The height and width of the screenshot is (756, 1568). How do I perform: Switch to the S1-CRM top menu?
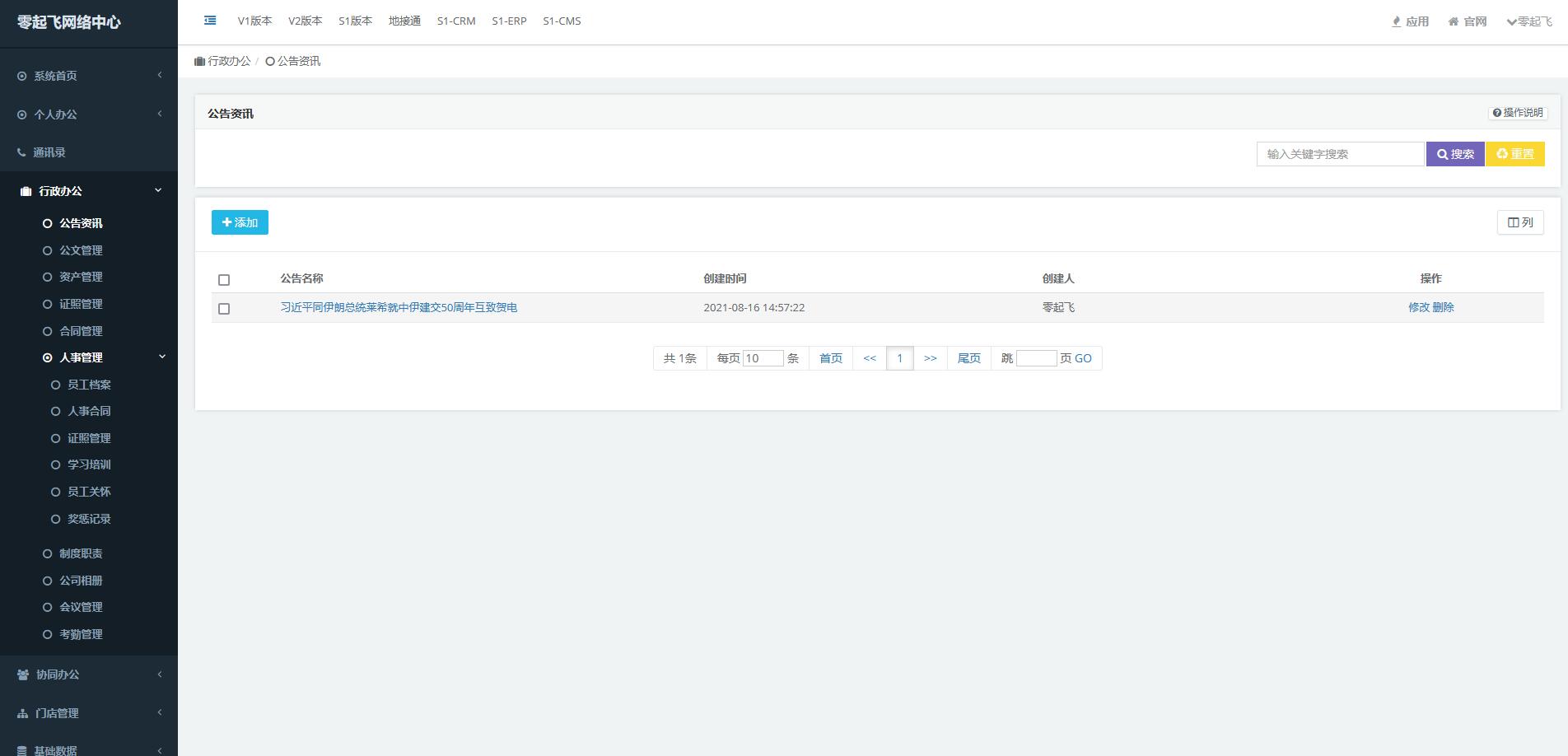coord(456,21)
